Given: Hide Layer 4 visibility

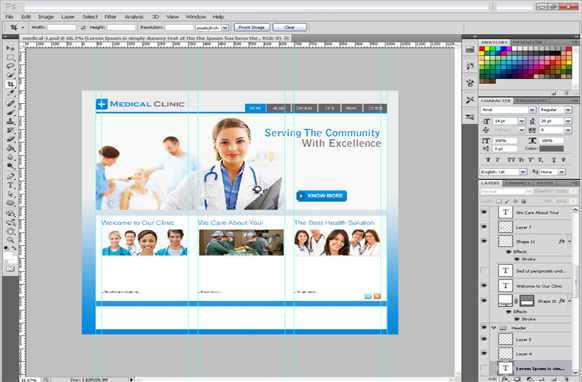Looking at the screenshot, I should (484, 354).
